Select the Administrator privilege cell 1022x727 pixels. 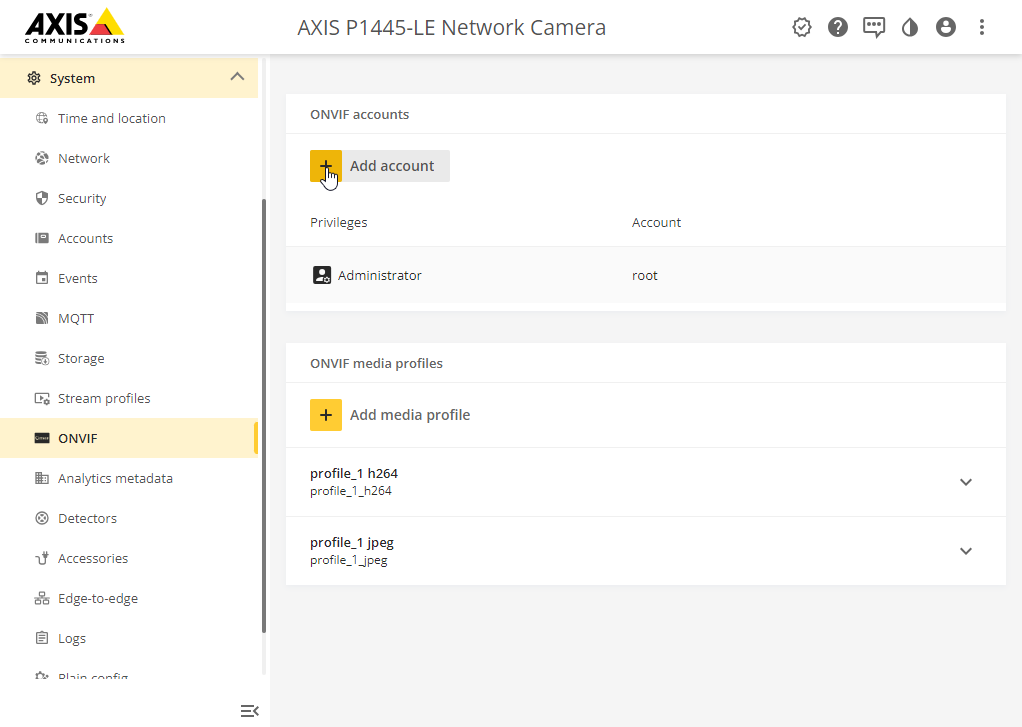pyautogui.click(x=379, y=275)
